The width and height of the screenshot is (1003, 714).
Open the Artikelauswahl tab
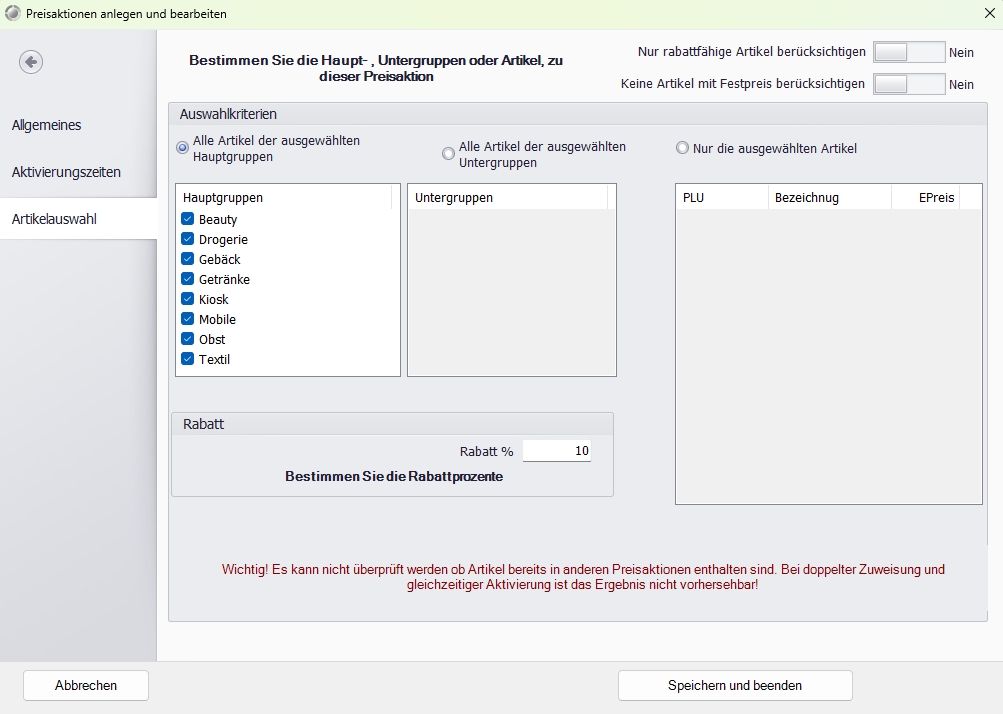[54, 218]
